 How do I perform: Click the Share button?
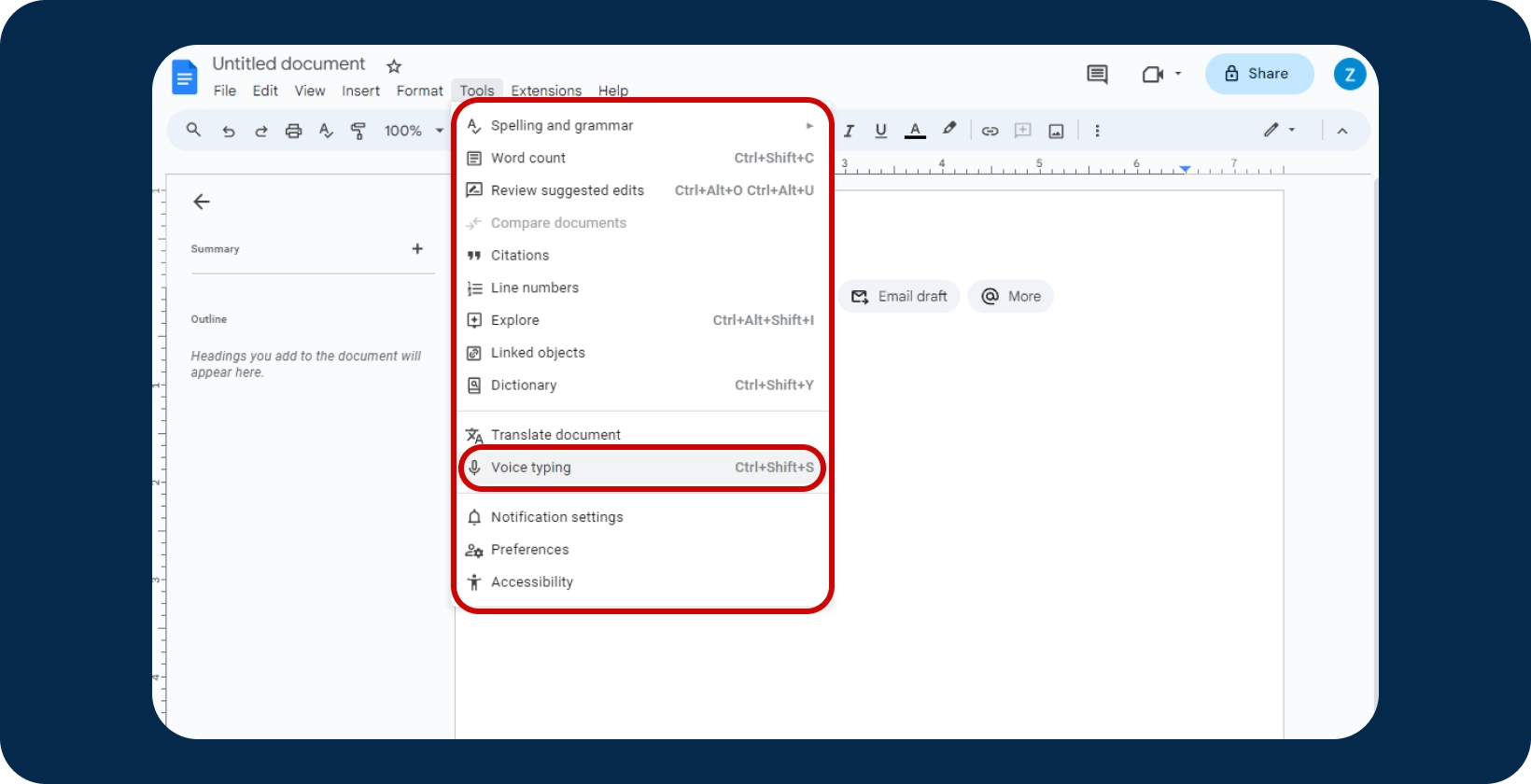(x=1259, y=74)
